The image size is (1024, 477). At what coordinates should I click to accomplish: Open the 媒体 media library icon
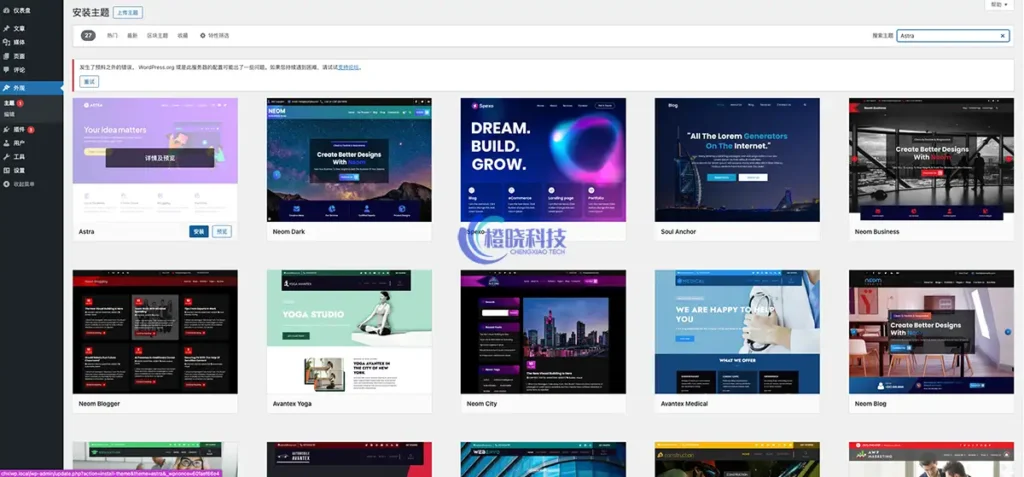6,42
